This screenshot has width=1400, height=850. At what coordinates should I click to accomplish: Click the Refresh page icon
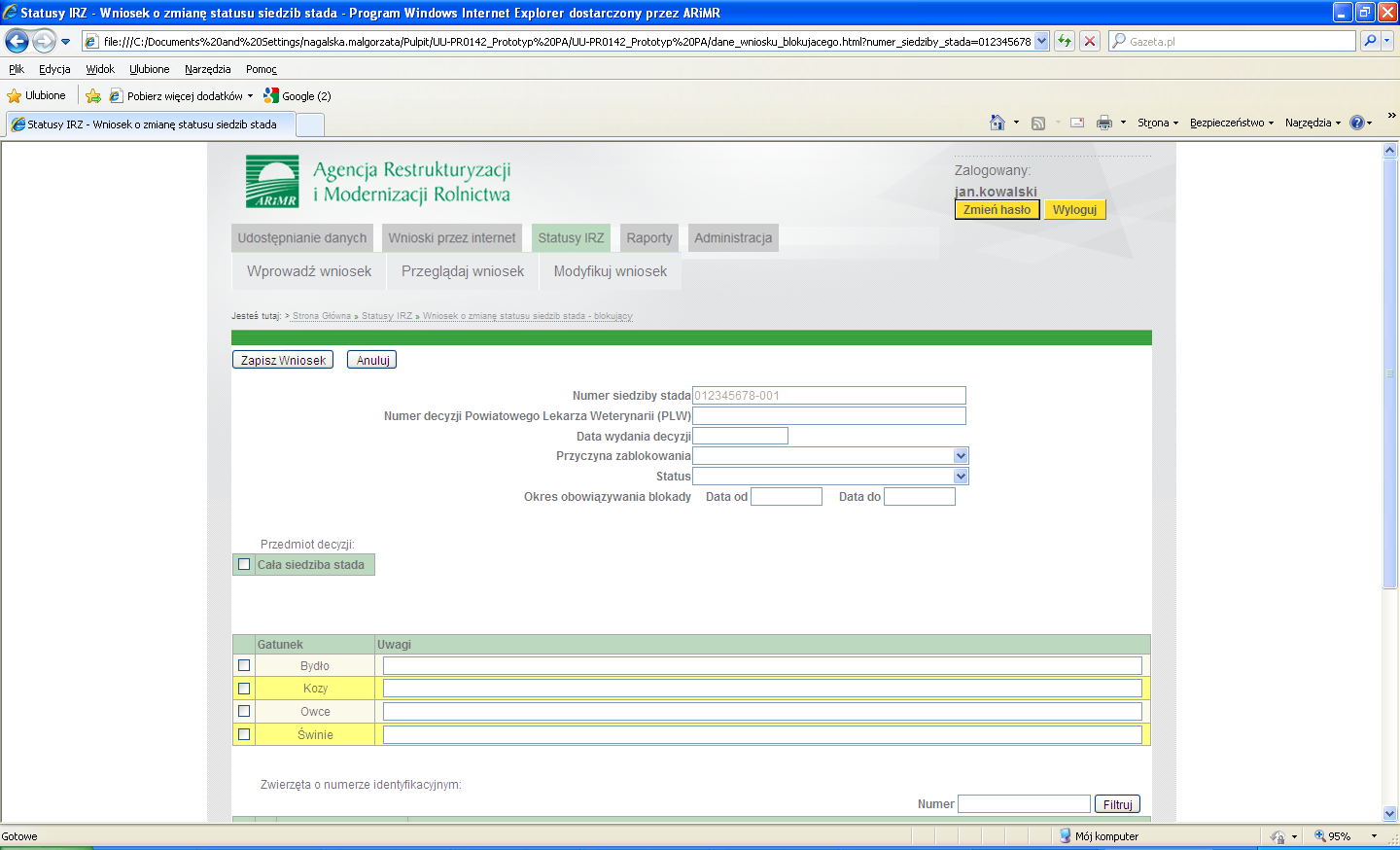pos(1065,41)
